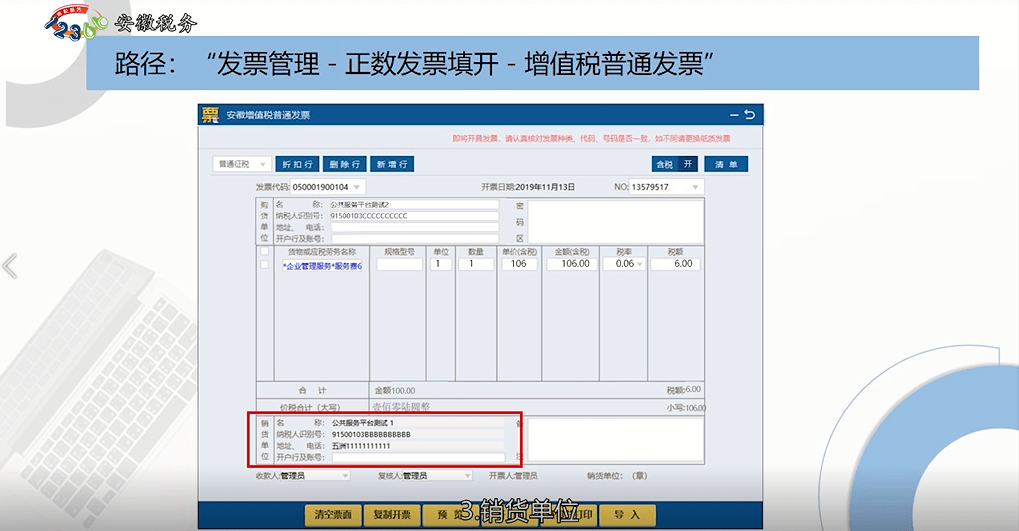Click the 复制开票 button

point(392,515)
